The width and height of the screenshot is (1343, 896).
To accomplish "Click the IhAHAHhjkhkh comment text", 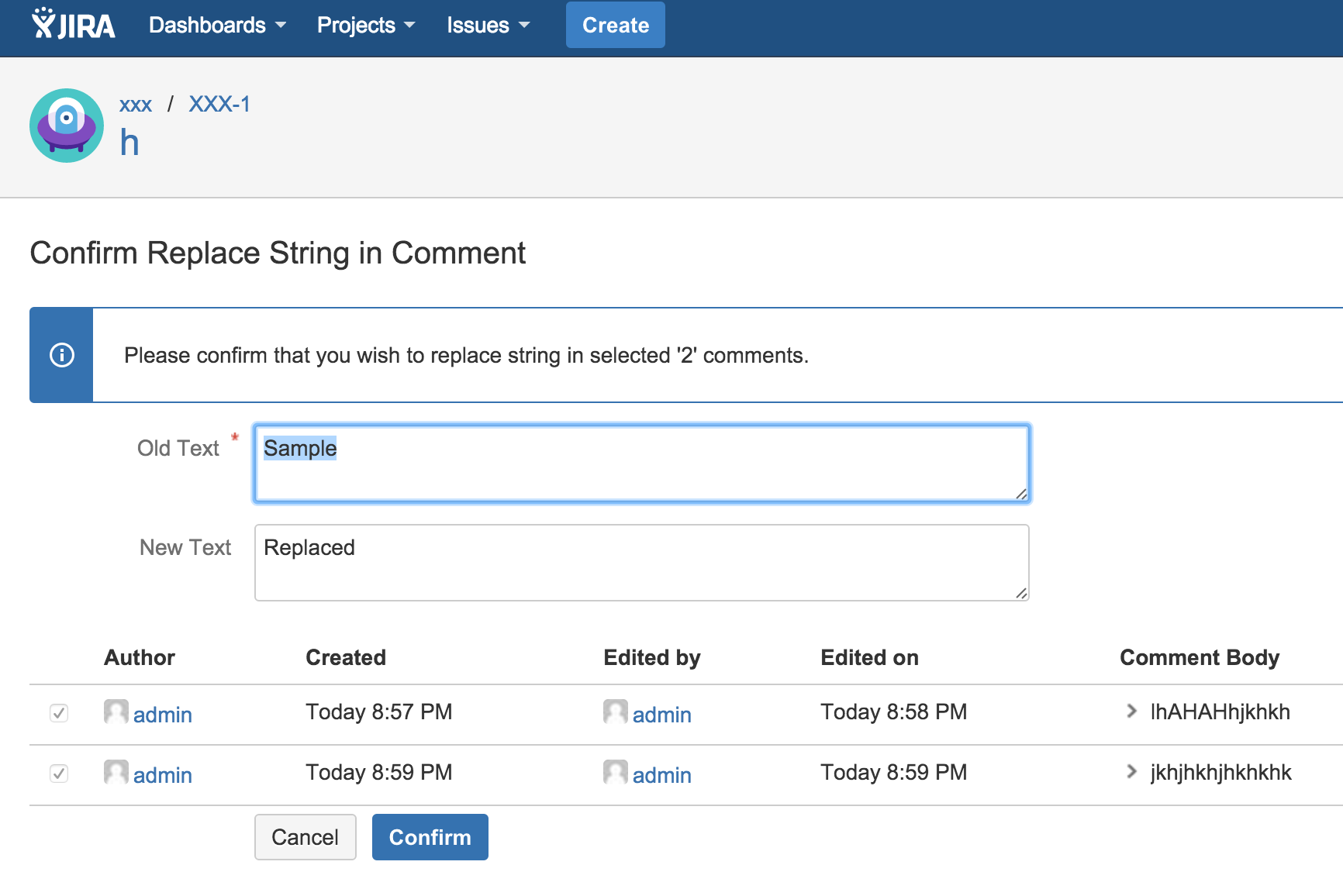I will pyautogui.click(x=1220, y=712).
